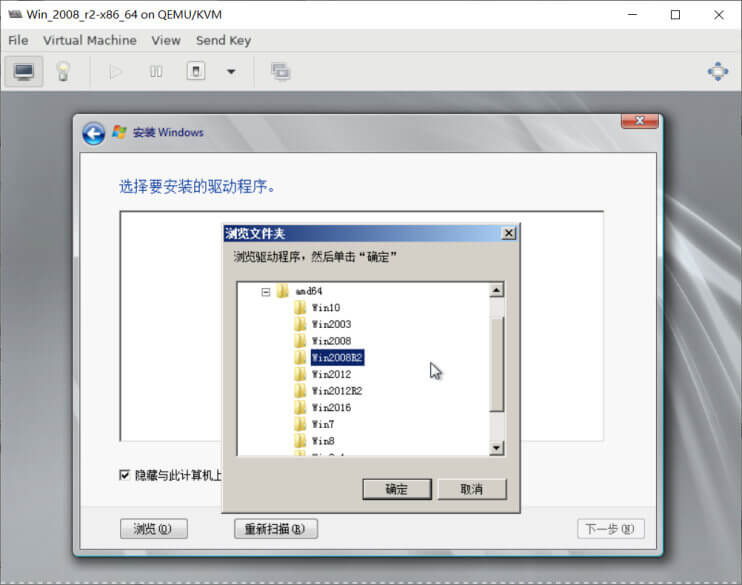The image size is (742, 585).
Task: Confirm with the 确定 button
Action: [397, 489]
